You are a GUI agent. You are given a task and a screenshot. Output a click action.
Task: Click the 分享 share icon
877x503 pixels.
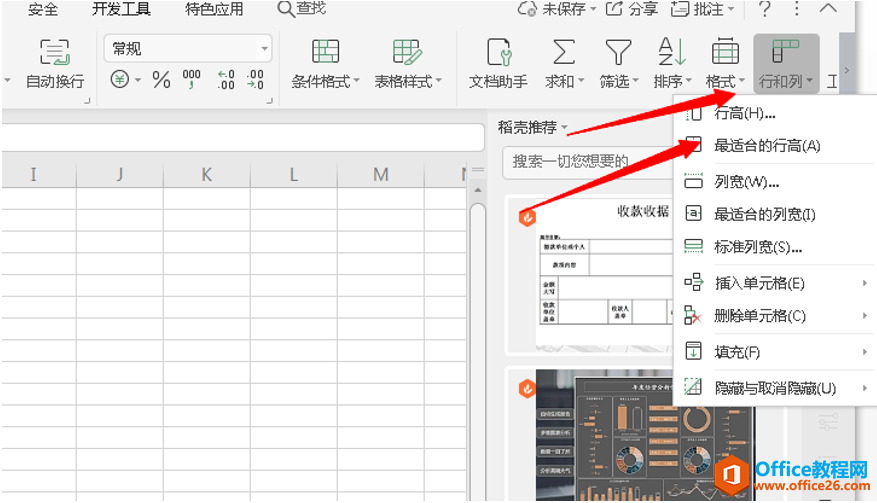(x=614, y=9)
